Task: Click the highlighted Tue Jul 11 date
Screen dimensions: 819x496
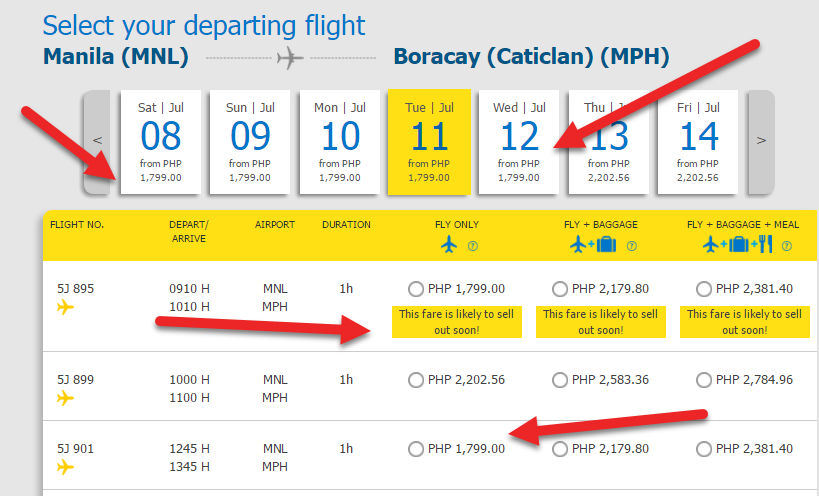Action: pyautogui.click(x=429, y=141)
